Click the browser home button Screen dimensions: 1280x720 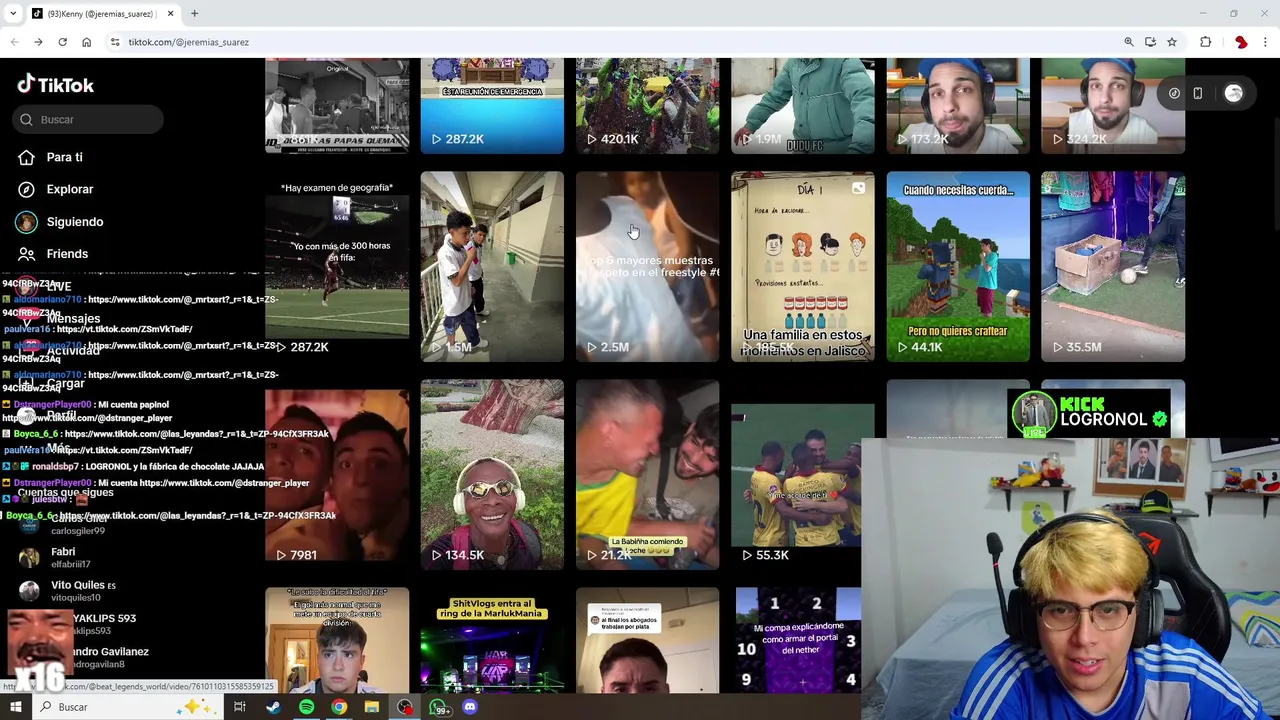[x=86, y=42]
